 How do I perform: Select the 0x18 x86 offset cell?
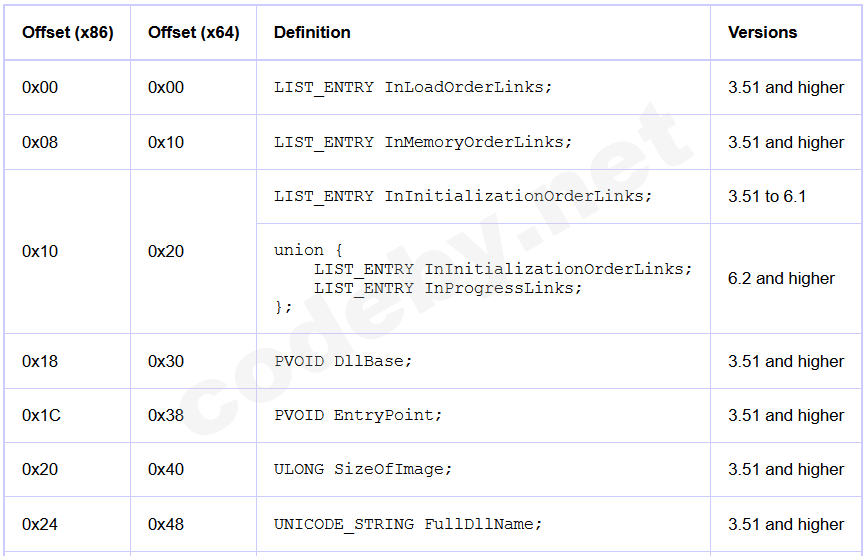(x=40, y=362)
